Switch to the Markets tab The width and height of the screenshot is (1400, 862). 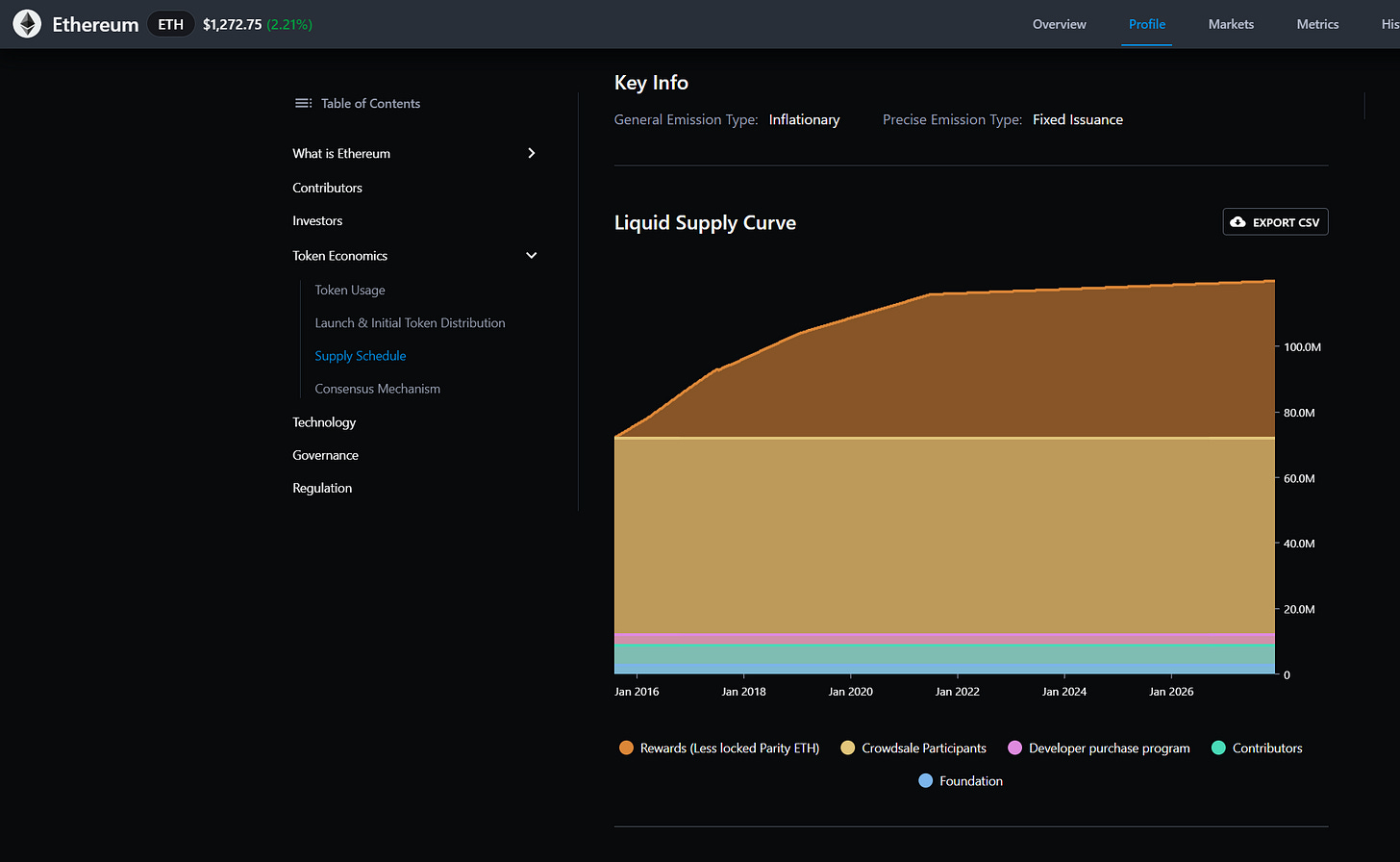(x=1231, y=24)
